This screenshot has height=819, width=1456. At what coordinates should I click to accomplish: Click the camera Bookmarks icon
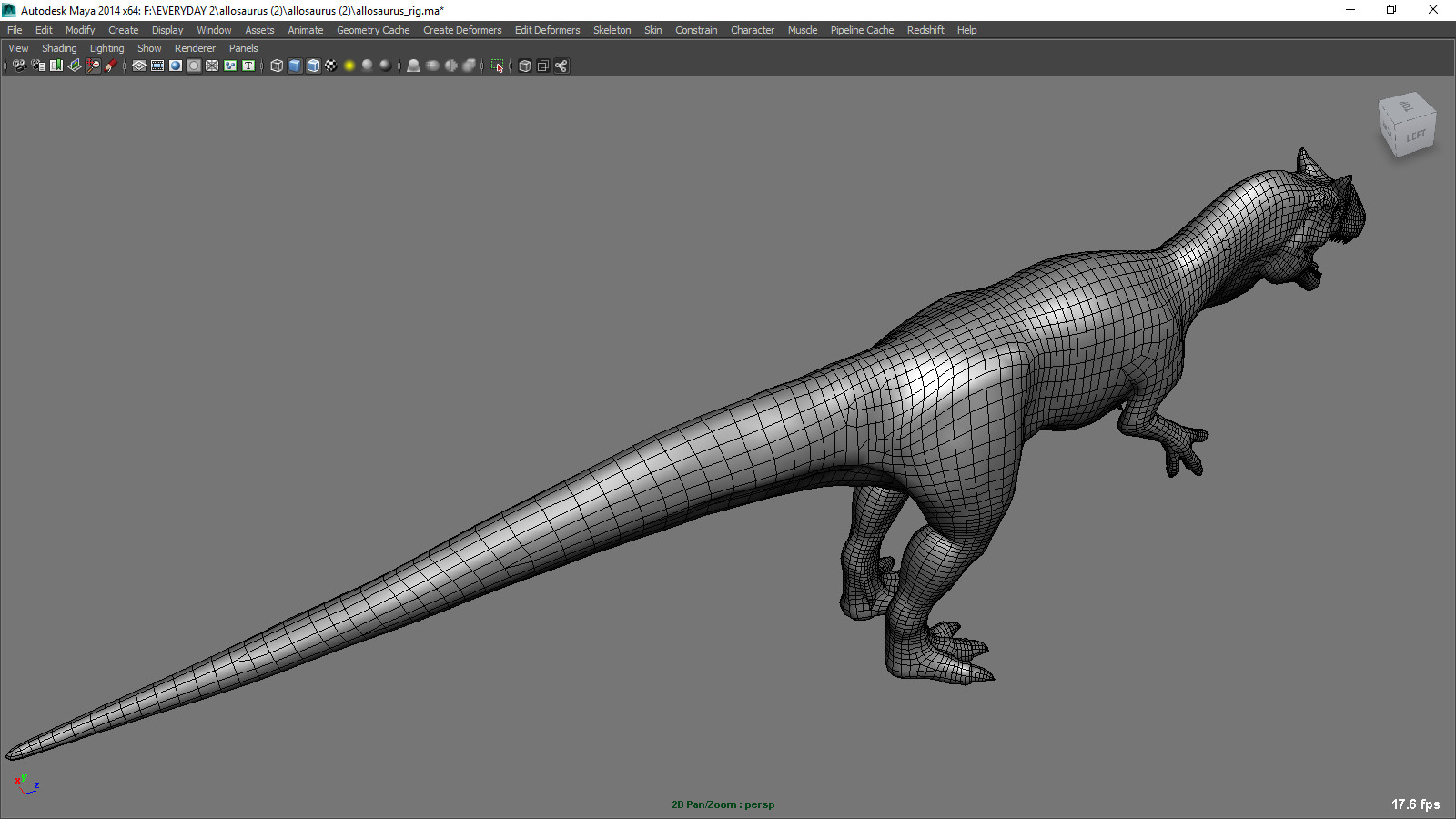coord(56,66)
